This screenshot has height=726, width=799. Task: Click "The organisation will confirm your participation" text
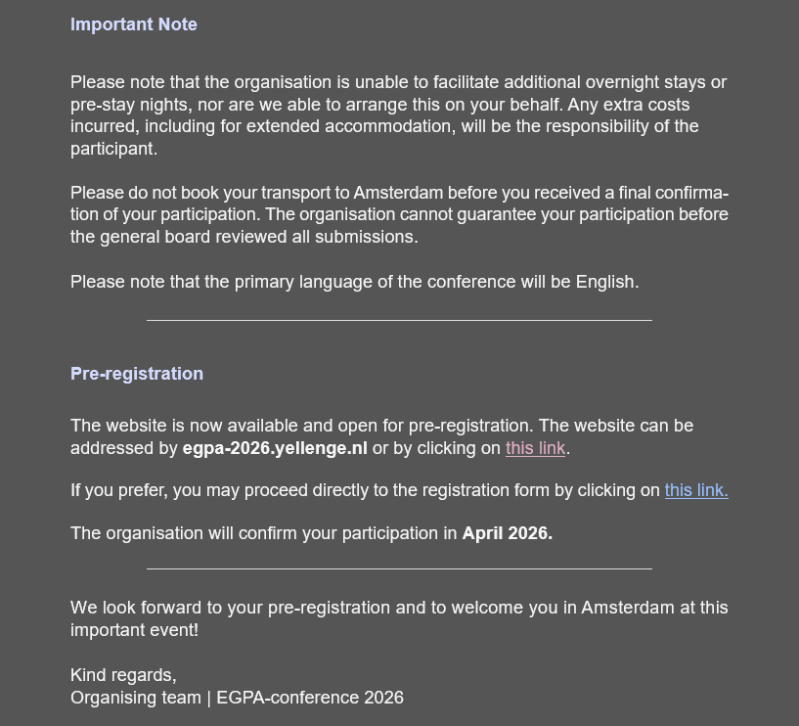click(x=265, y=533)
